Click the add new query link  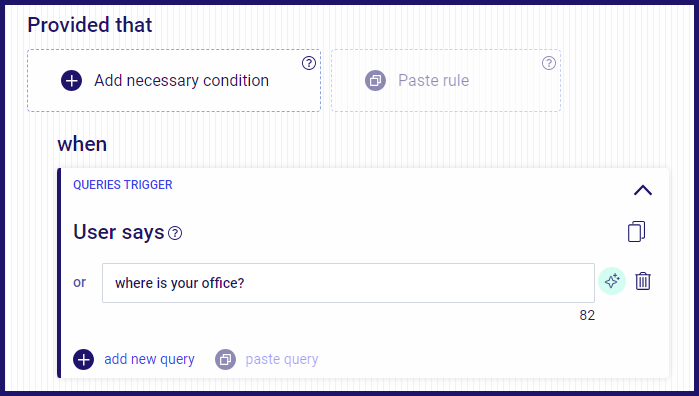149,359
